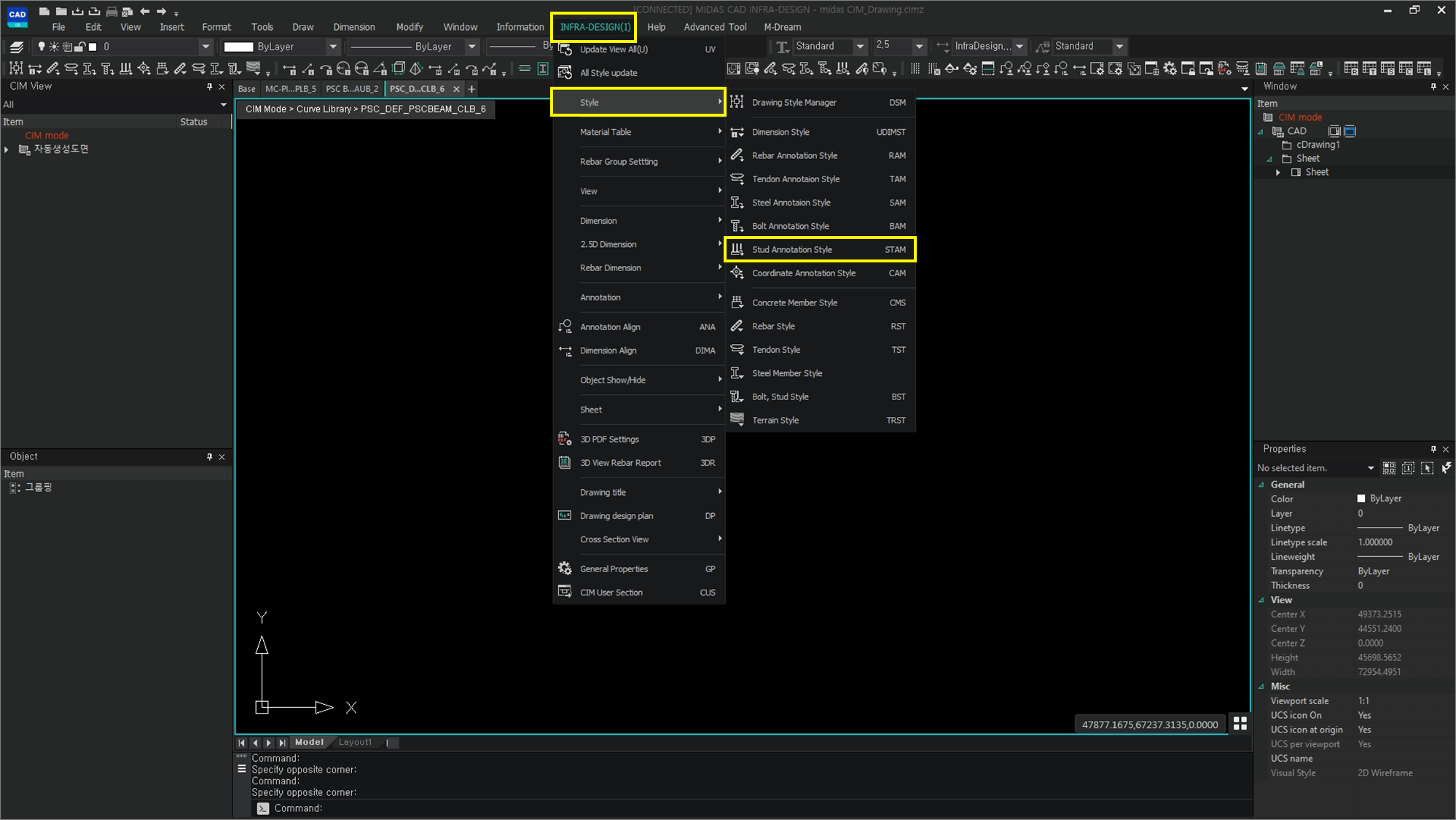This screenshot has height=820, width=1456.
Task: Select the Model tab
Action: [309, 742]
